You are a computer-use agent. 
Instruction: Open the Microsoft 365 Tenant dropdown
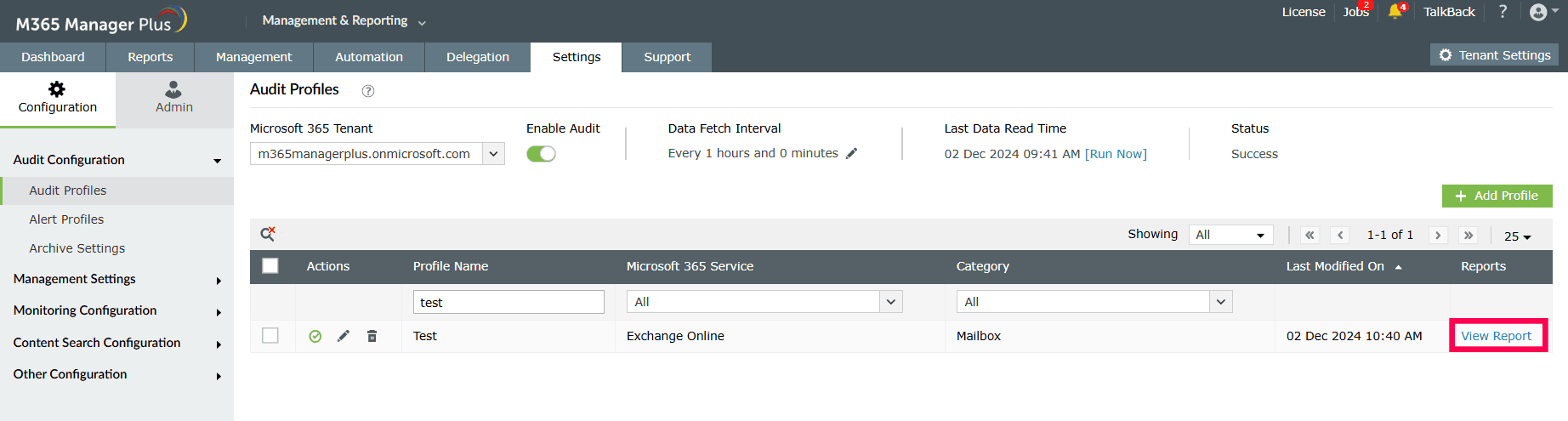493,154
